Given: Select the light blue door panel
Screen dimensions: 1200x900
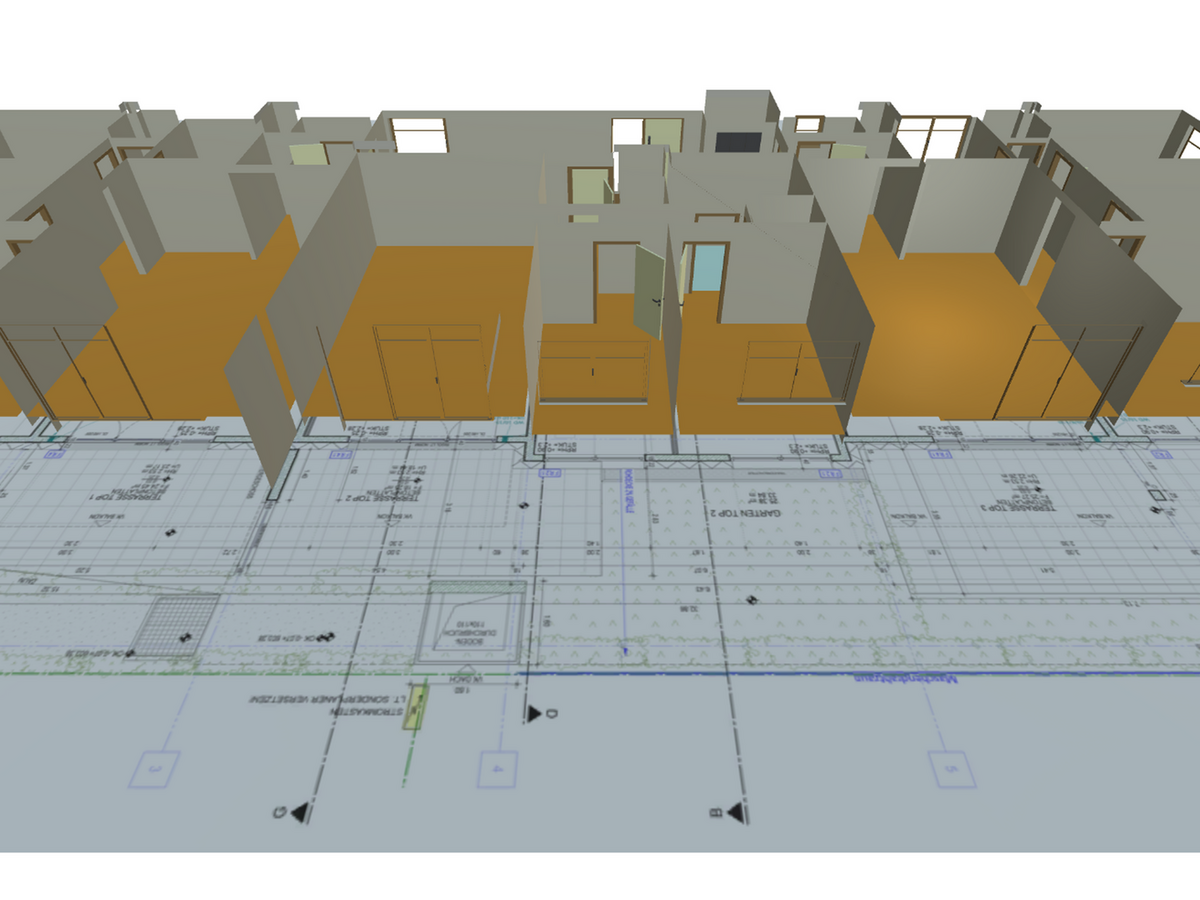Looking at the screenshot, I should point(708,268).
